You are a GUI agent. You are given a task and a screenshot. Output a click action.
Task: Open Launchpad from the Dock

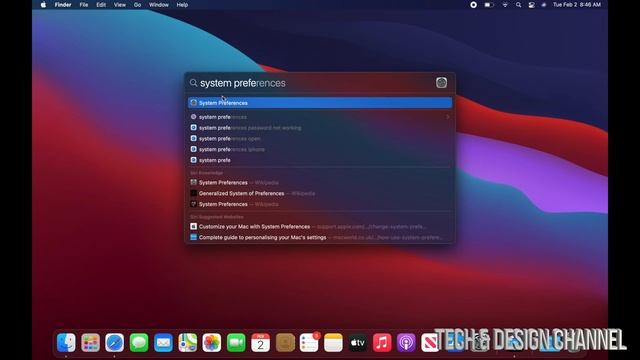(90, 342)
